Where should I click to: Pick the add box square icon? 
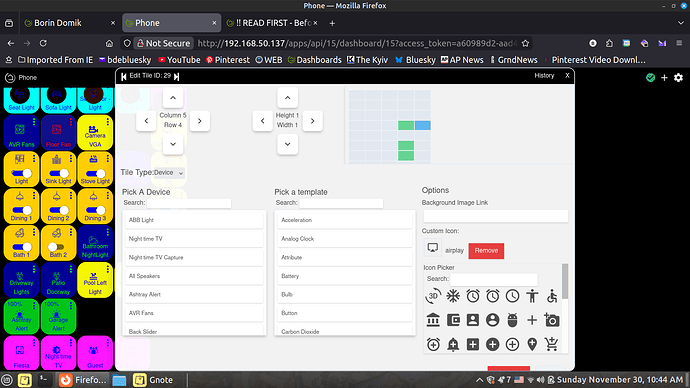473,344
